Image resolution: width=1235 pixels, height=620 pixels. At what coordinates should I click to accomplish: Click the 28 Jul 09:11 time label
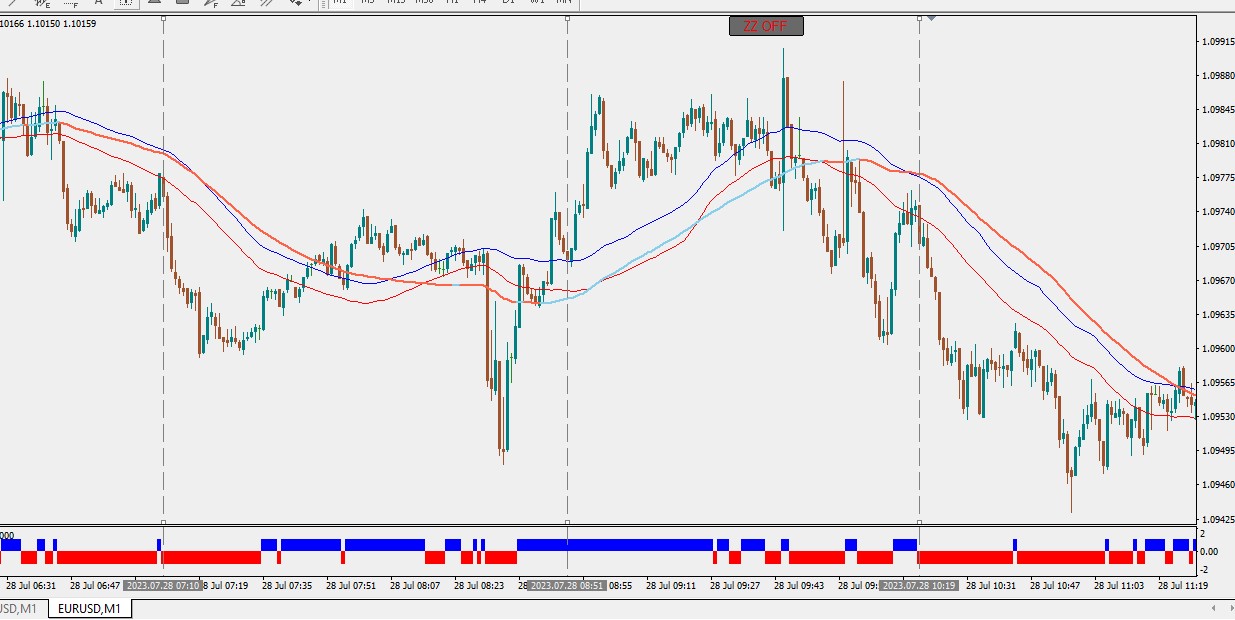[671, 585]
